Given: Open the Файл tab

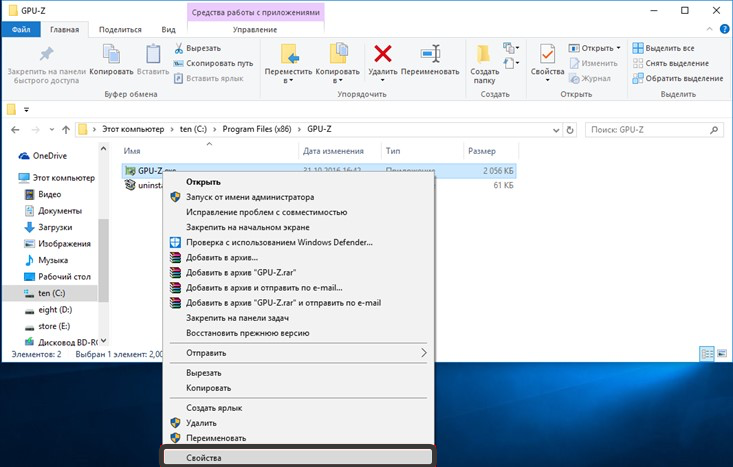Looking at the screenshot, I should click(x=21, y=29).
